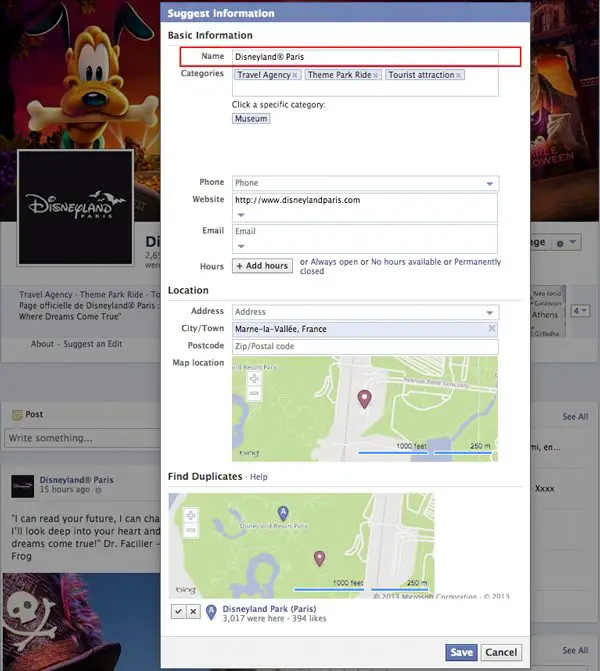Focus the Name field containing Disneyland® Paris
The image size is (600, 671).
[365, 57]
